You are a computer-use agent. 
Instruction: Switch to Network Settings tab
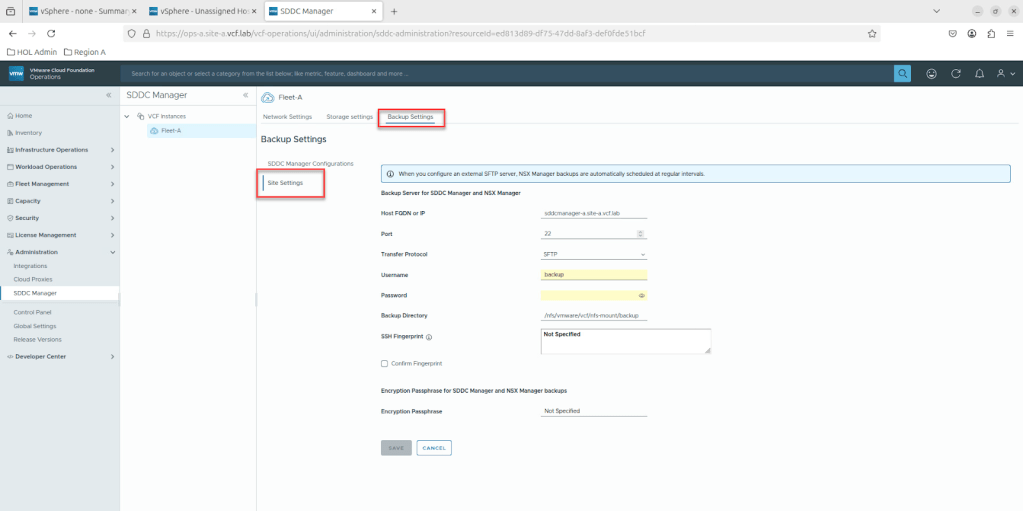287,117
